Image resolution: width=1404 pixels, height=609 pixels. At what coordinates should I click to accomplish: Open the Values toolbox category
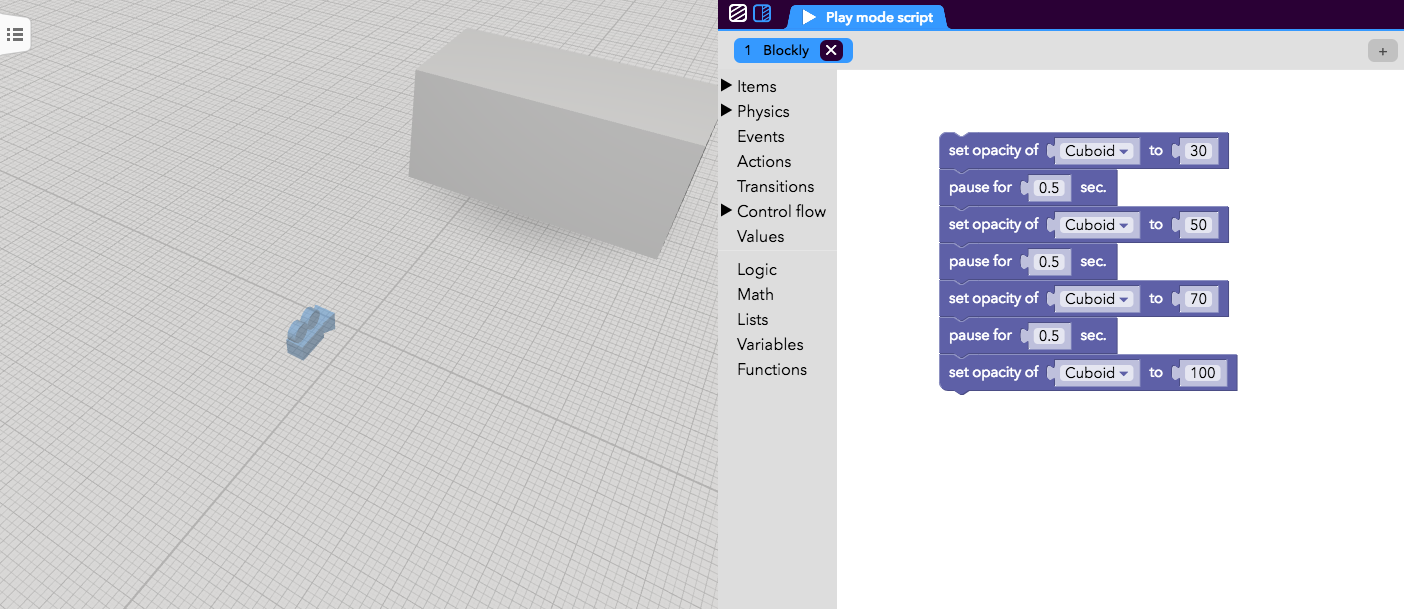[x=761, y=236]
